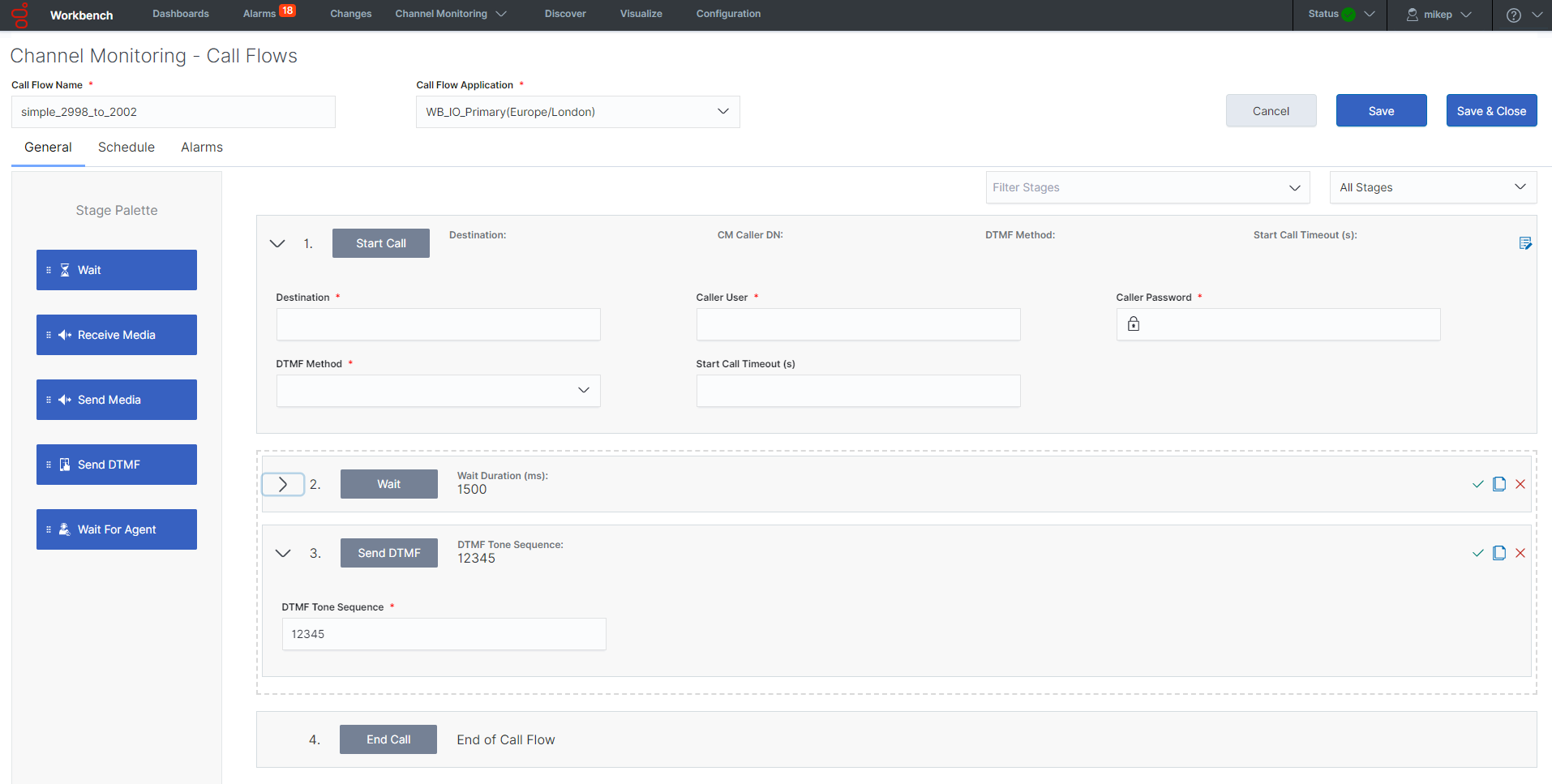The height and width of the screenshot is (784, 1552).
Task: Remove the Send DTMF stage with red X
Action: point(1521,553)
